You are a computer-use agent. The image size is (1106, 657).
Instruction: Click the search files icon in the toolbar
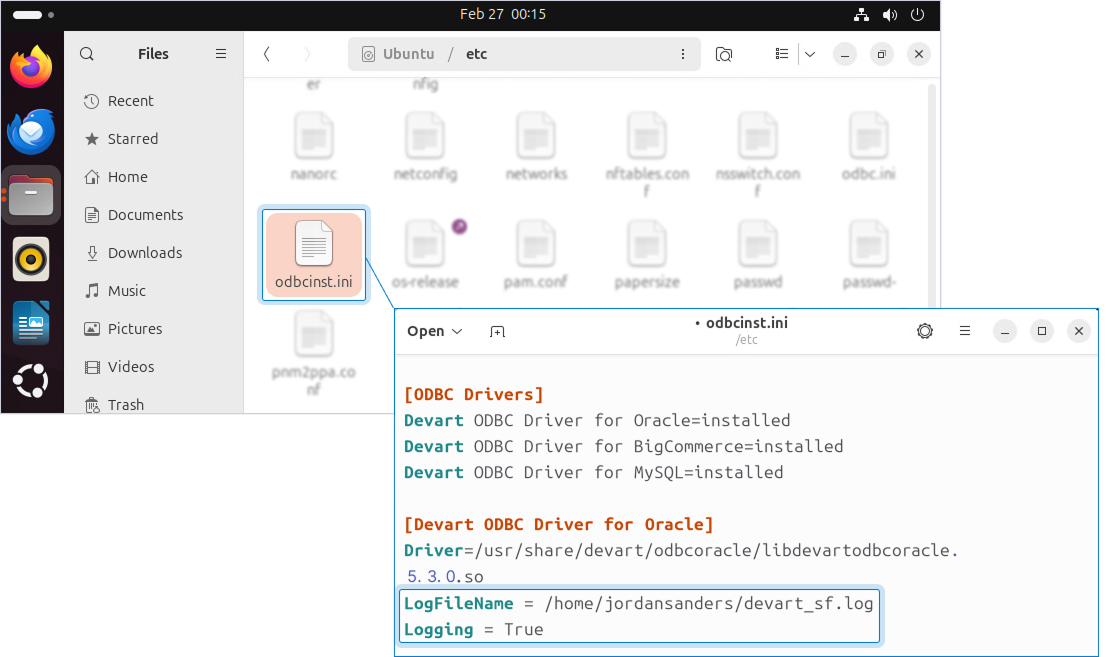click(724, 54)
